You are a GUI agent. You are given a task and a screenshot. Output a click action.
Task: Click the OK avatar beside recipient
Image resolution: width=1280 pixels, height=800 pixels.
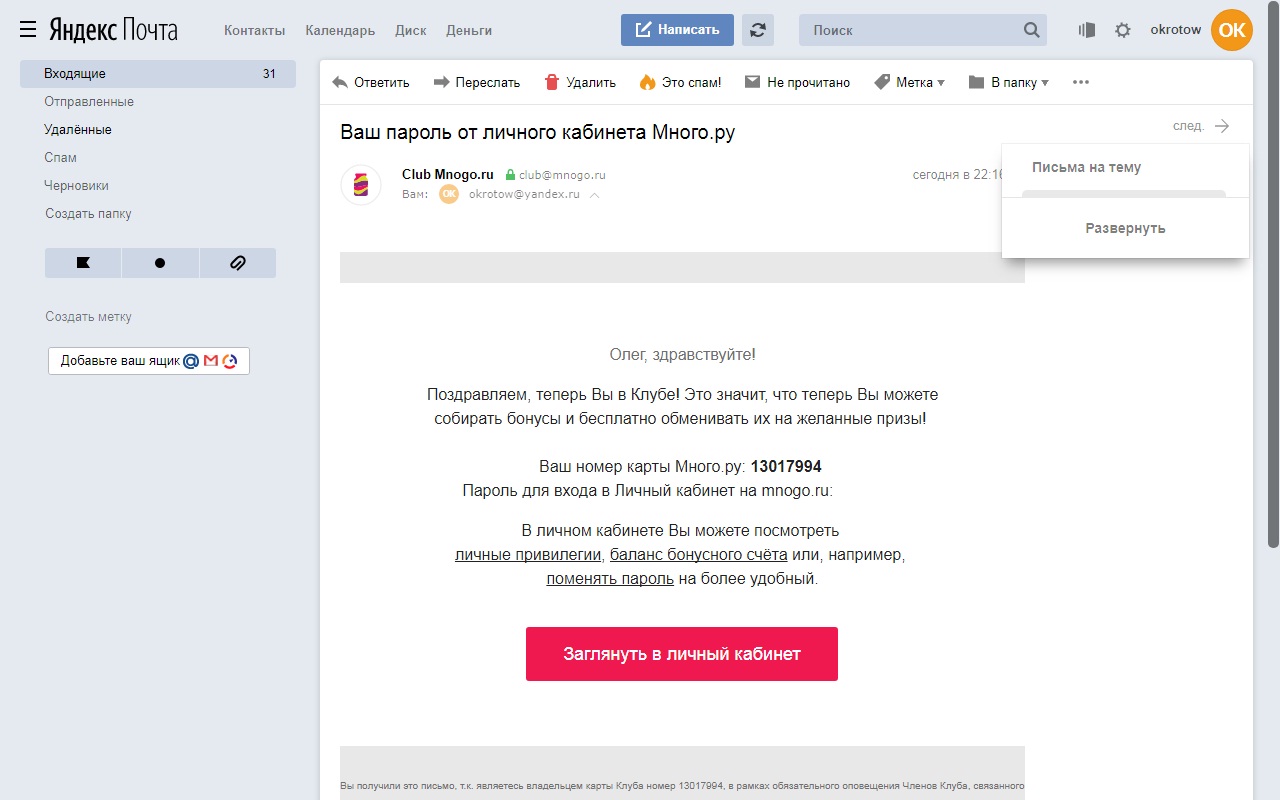pos(449,194)
